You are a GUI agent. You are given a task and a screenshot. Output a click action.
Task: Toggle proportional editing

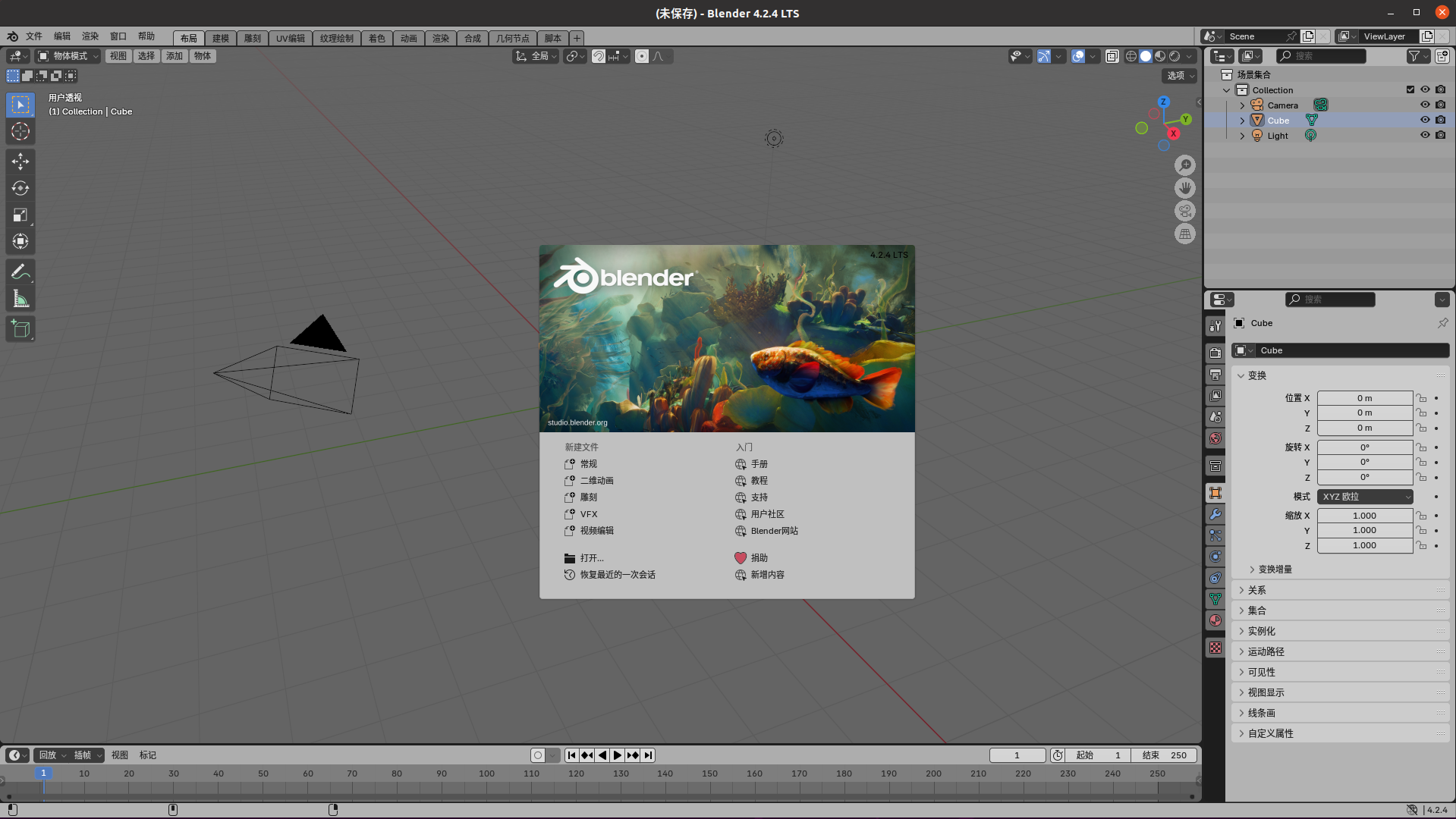pos(642,56)
